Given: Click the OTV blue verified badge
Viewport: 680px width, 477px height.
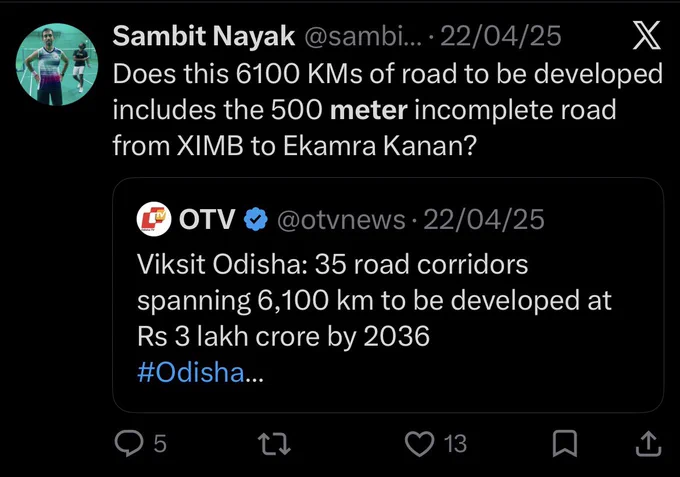Looking at the screenshot, I should pos(255,219).
